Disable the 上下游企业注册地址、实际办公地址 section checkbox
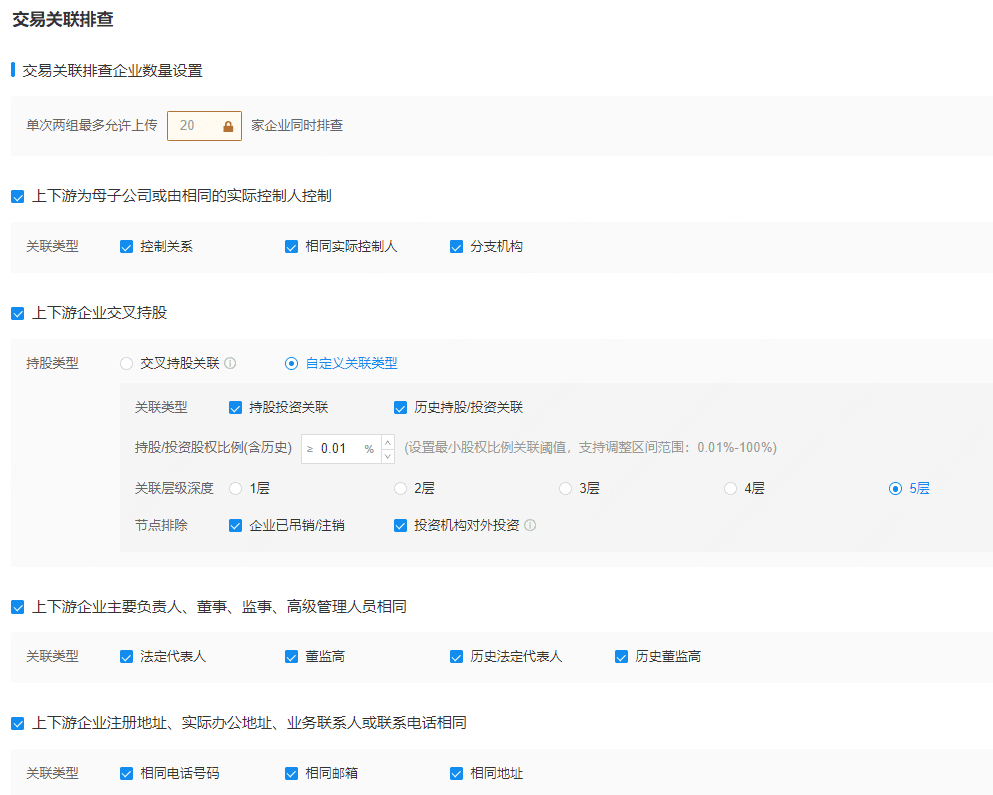The width and height of the screenshot is (993, 795). click(x=18, y=723)
